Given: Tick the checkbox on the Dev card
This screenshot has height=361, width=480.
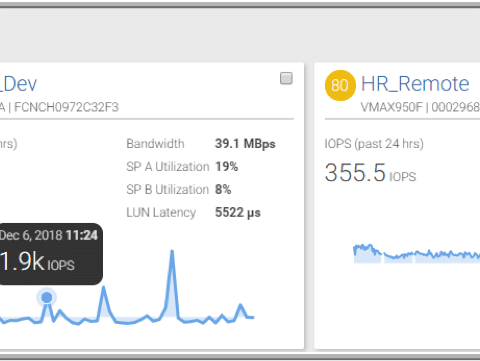Looking at the screenshot, I should (x=286, y=78).
